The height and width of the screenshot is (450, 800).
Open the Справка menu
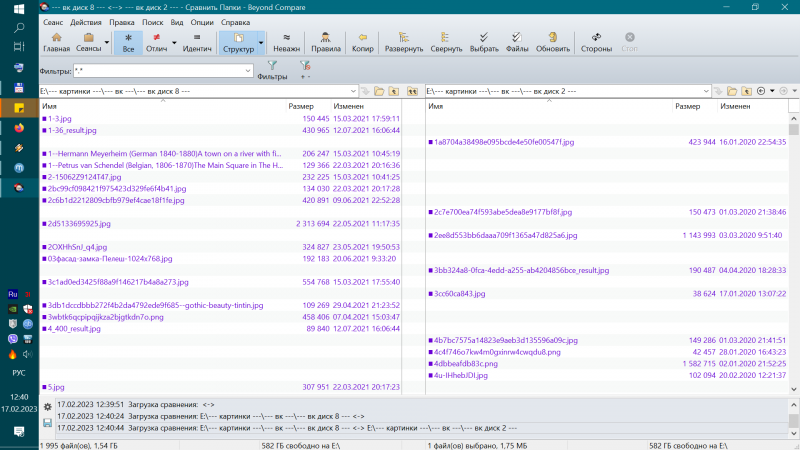click(x=235, y=21)
